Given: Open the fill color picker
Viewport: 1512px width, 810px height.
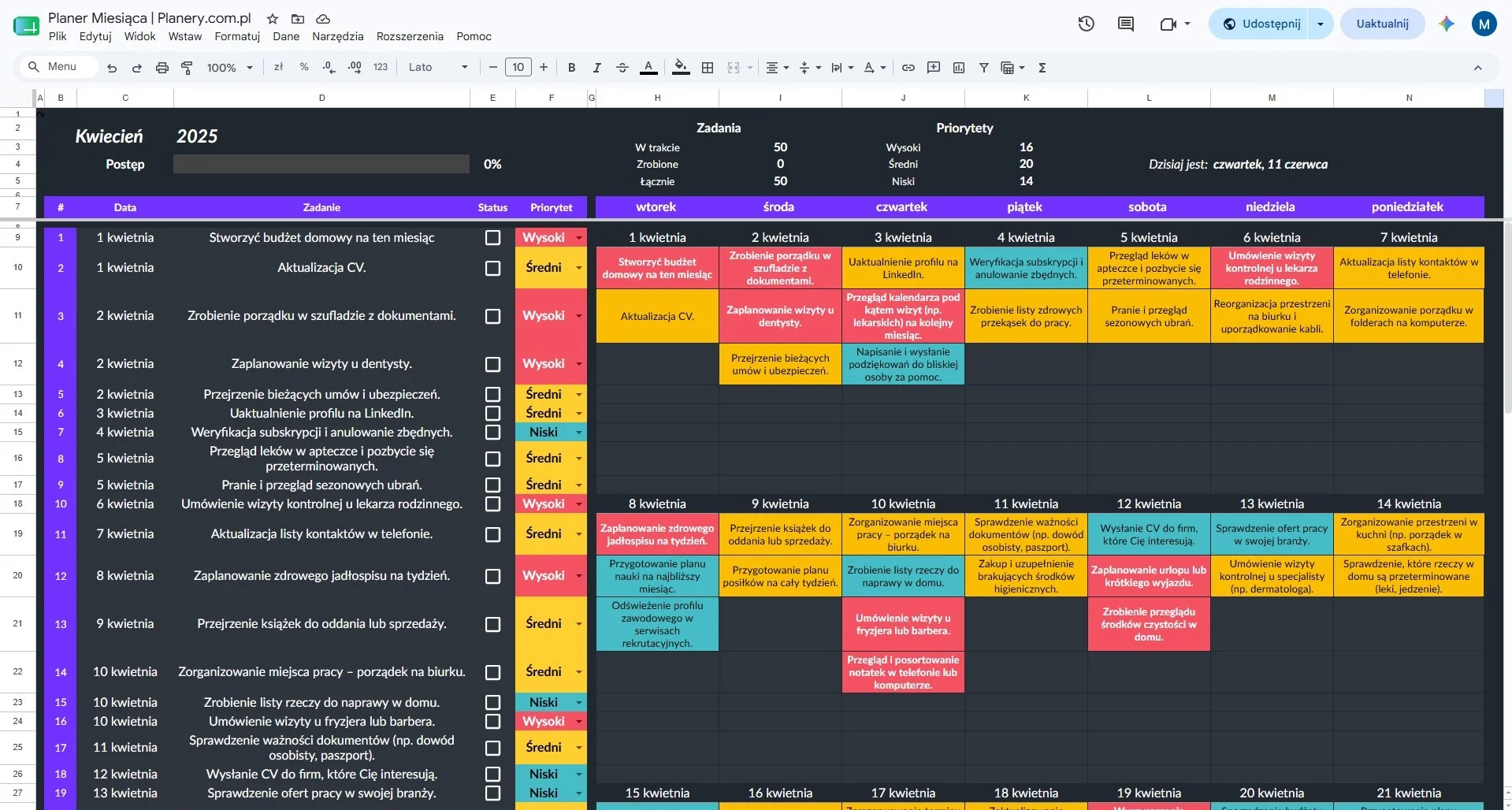Looking at the screenshot, I should [682, 68].
